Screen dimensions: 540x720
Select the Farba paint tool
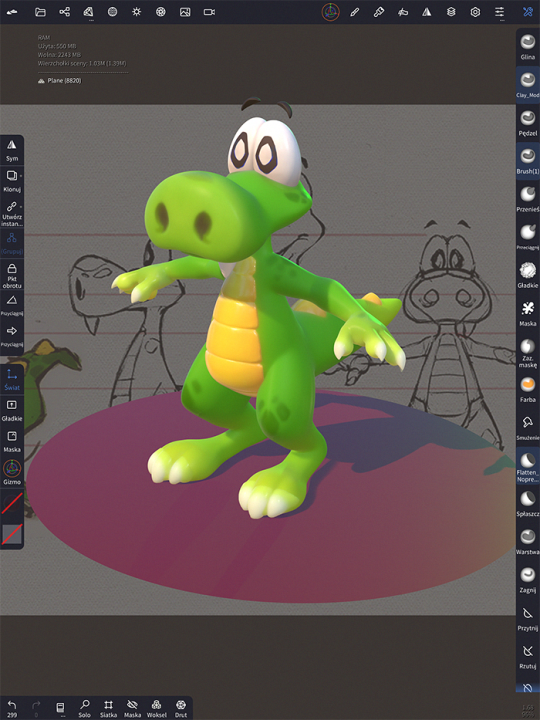tap(528, 389)
